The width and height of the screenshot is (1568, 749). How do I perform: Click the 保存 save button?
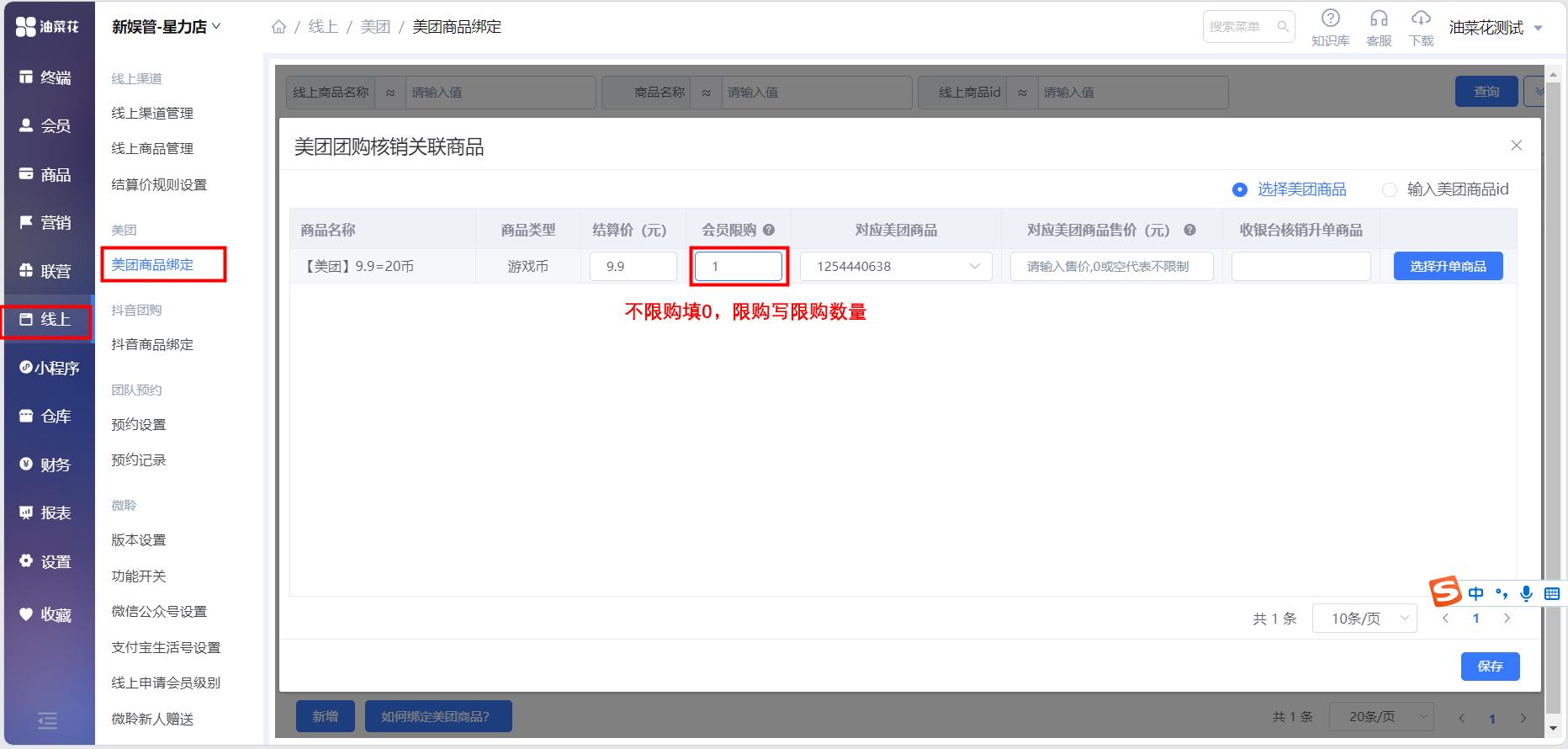1490,666
